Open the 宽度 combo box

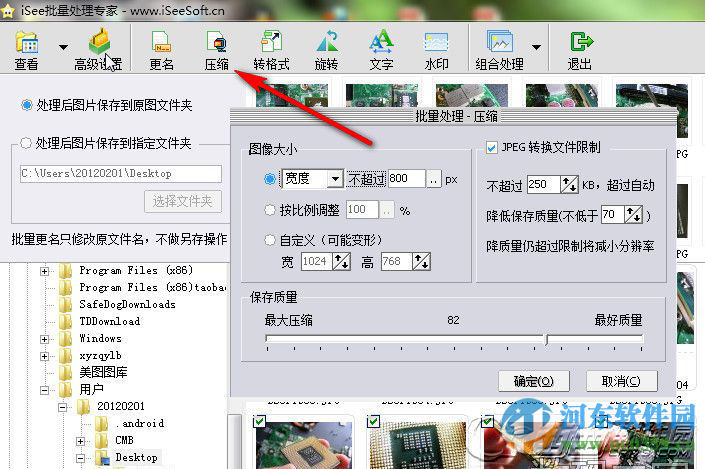click(x=312, y=179)
